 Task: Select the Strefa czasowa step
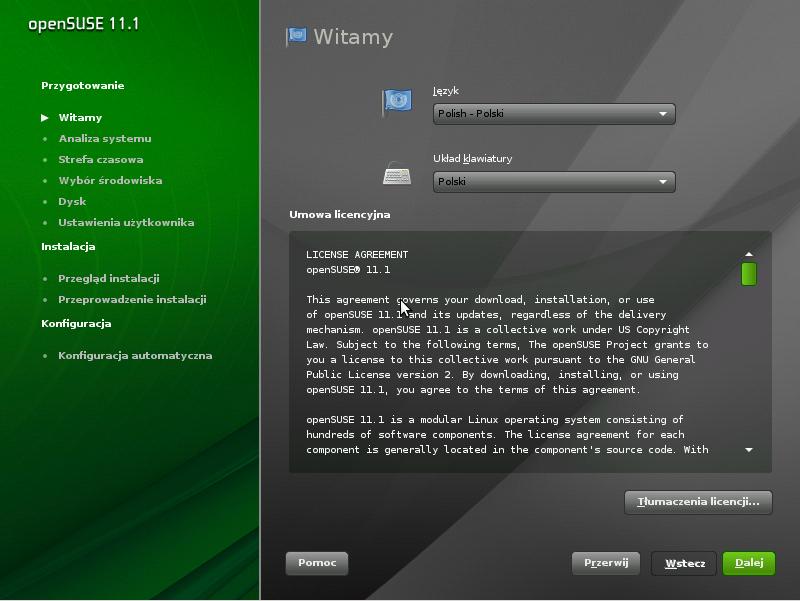(101, 160)
